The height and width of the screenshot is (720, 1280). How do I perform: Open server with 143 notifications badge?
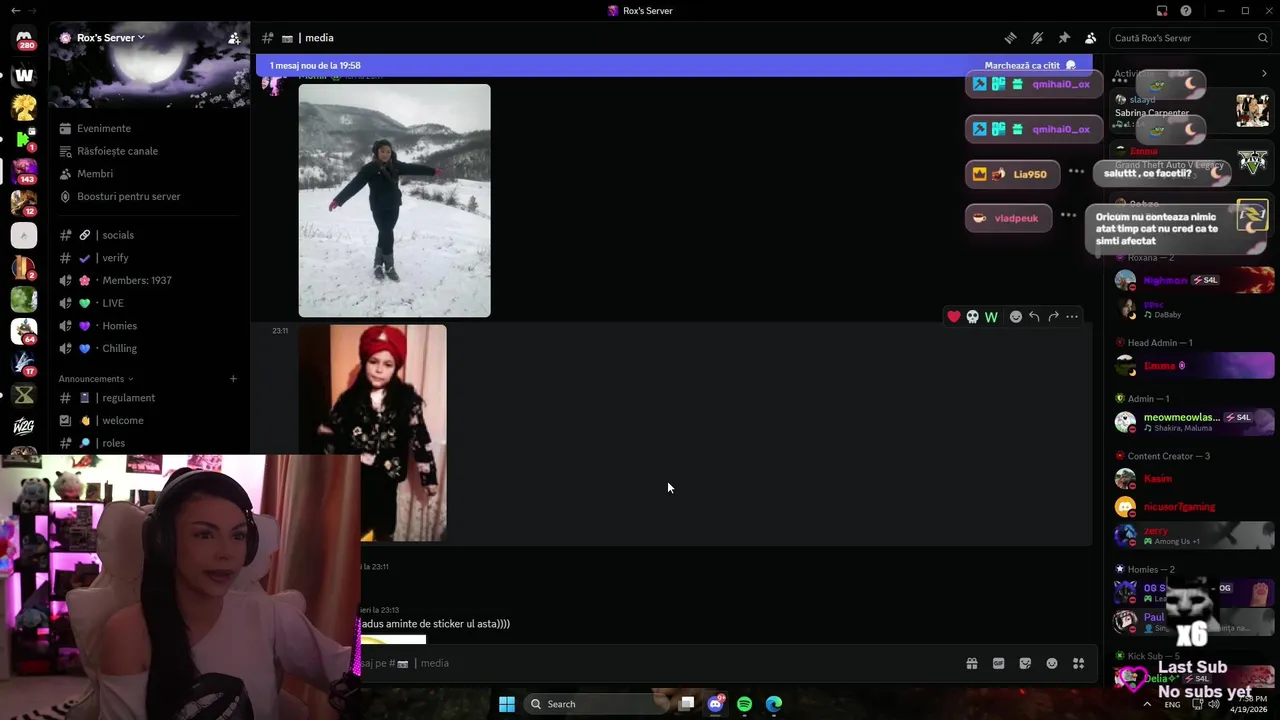[24, 171]
